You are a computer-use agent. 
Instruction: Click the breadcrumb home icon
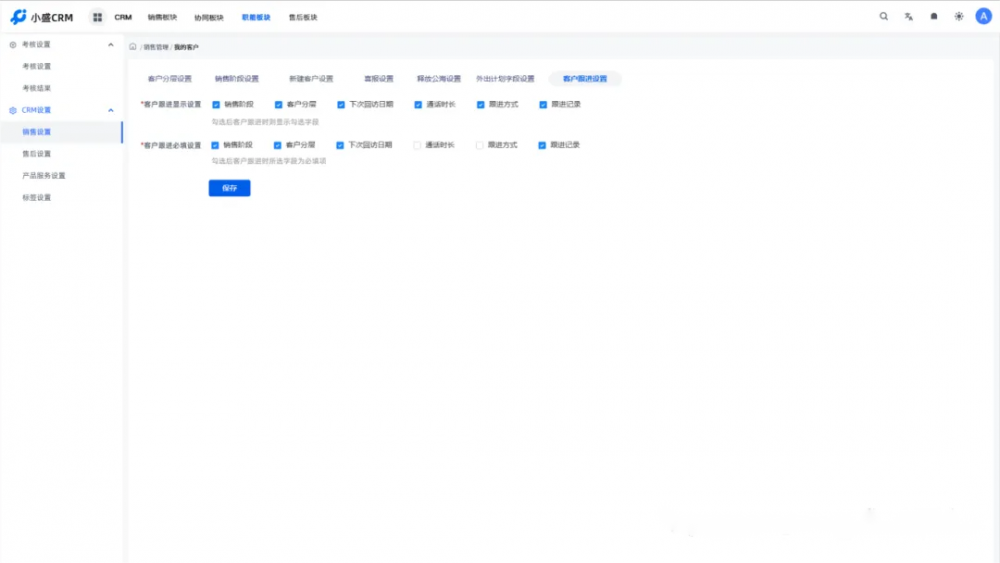tap(133, 47)
